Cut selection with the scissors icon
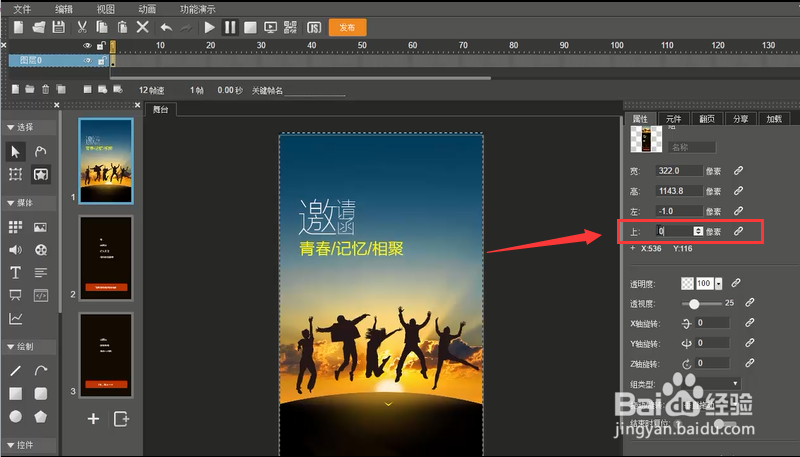The height and width of the screenshot is (457, 800). (82, 27)
